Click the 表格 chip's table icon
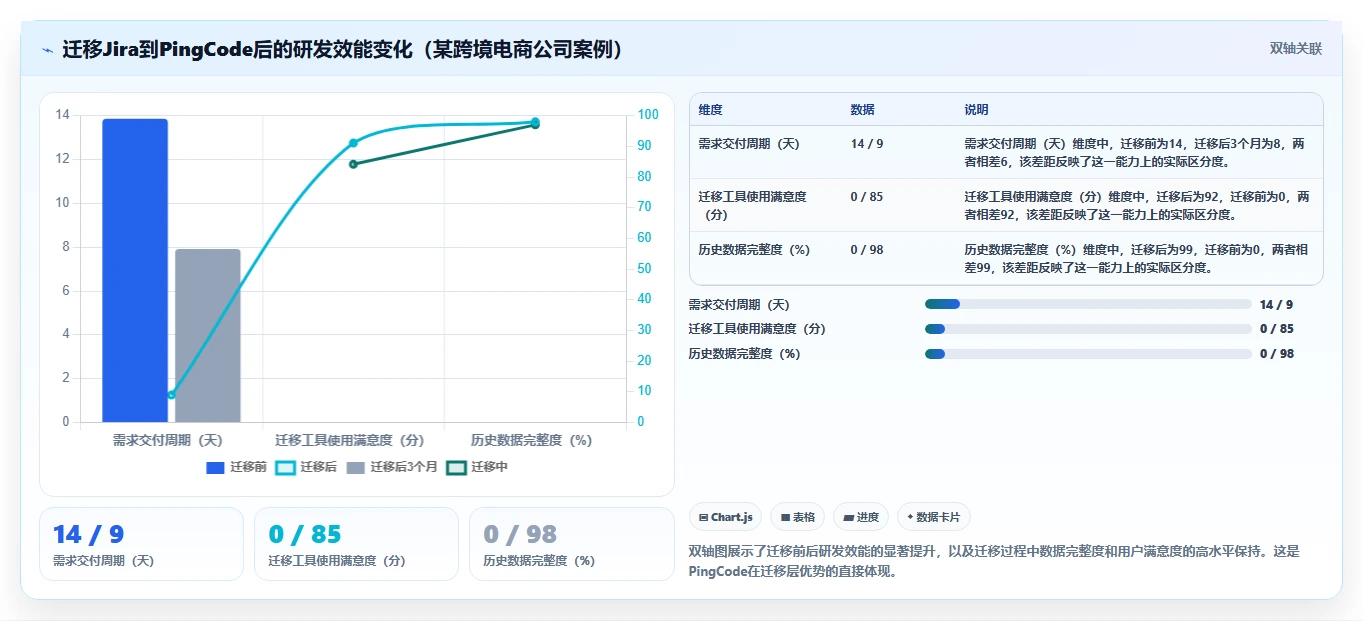The width and height of the screenshot is (1363, 621). pyautogui.click(x=786, y=517)
